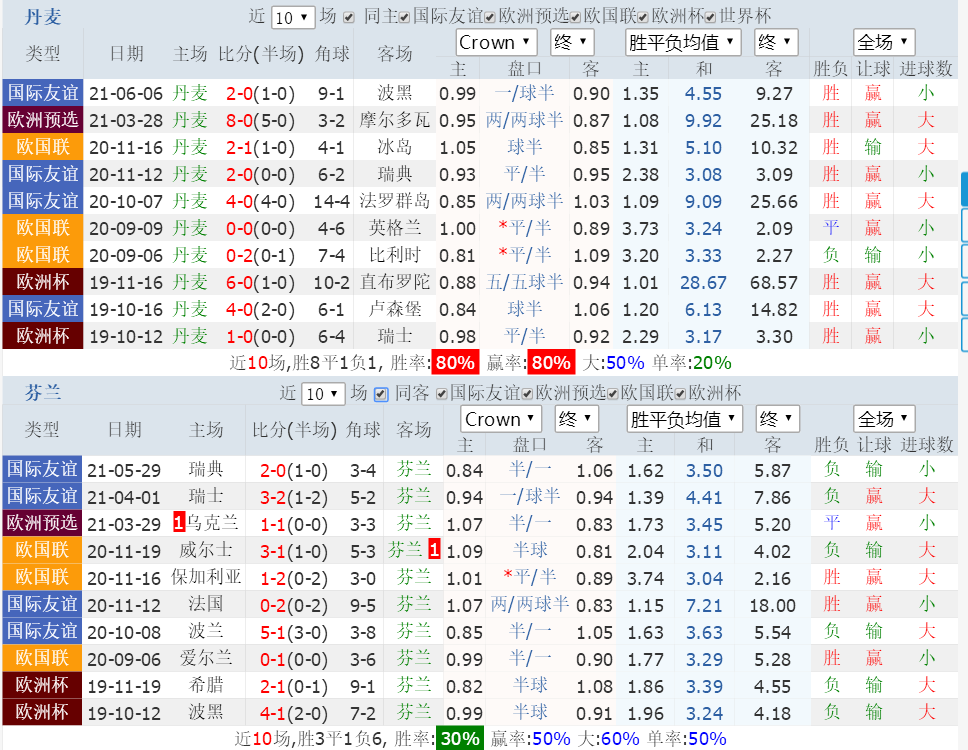Toggle 欧国联 checkbox in Denmark header

(575, 17)
